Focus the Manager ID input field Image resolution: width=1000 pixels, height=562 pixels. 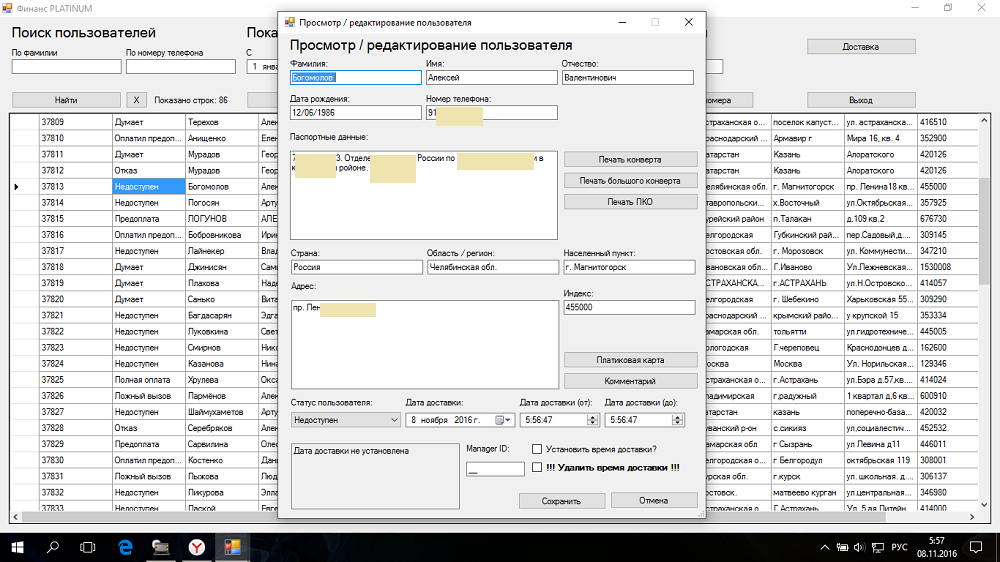(x=495, y=469)
